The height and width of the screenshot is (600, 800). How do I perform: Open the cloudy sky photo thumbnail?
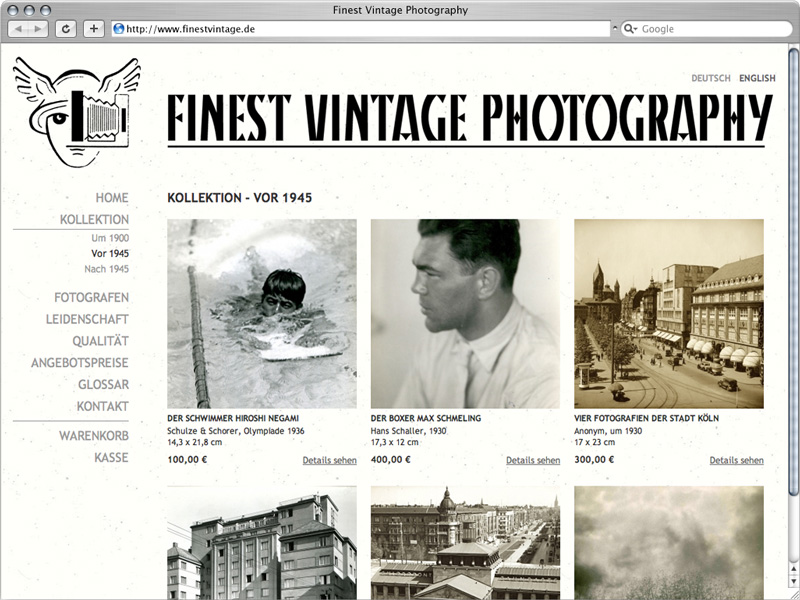pyautogui.click(x=669, y=542)
